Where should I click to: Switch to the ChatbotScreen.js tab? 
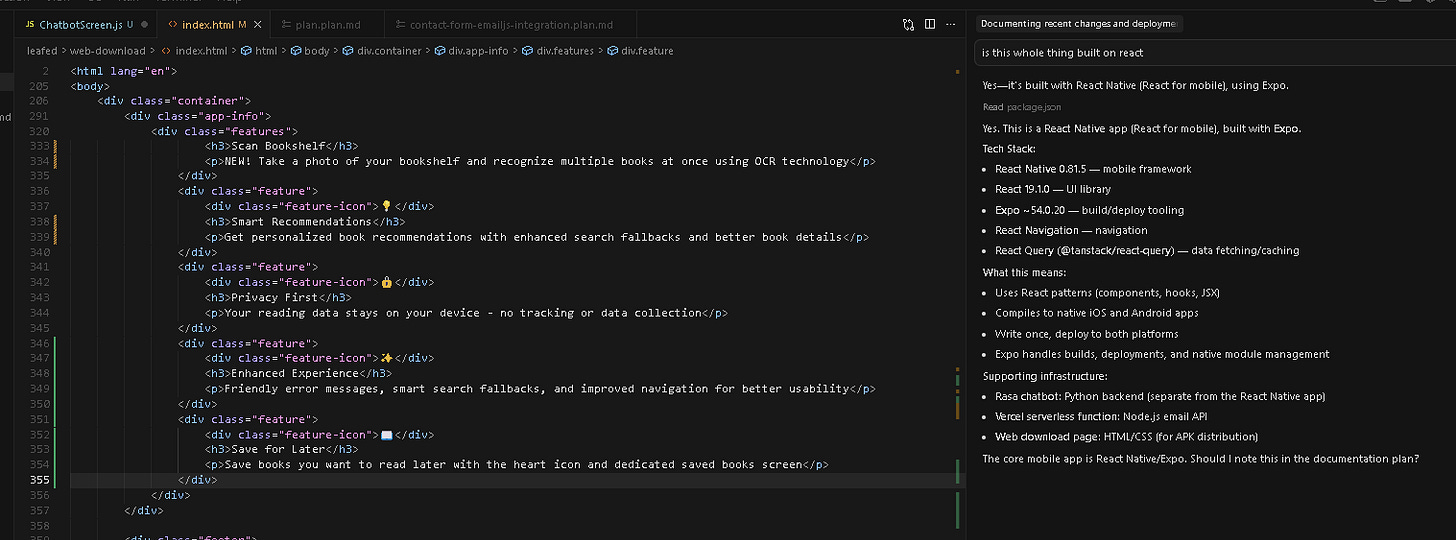81,24
